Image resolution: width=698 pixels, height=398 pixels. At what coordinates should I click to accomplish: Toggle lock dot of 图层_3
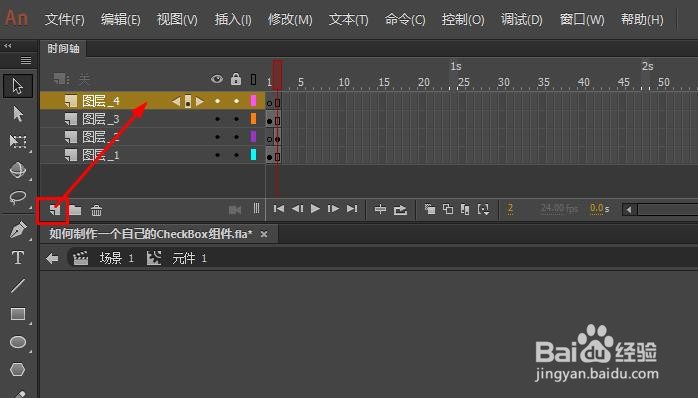point(236,119)
